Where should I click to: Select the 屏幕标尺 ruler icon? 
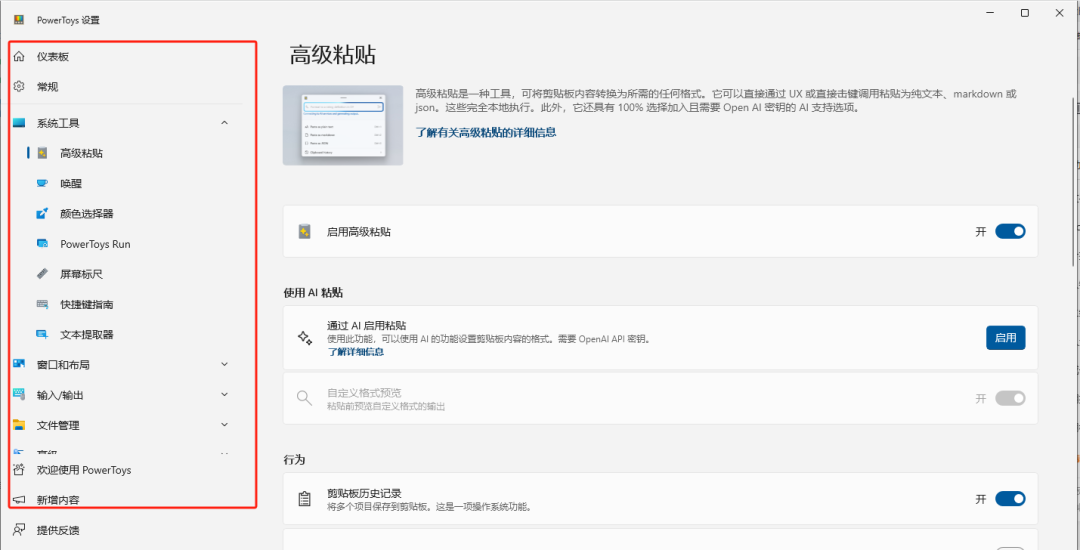pyautogui.click(x=43, y=274)
